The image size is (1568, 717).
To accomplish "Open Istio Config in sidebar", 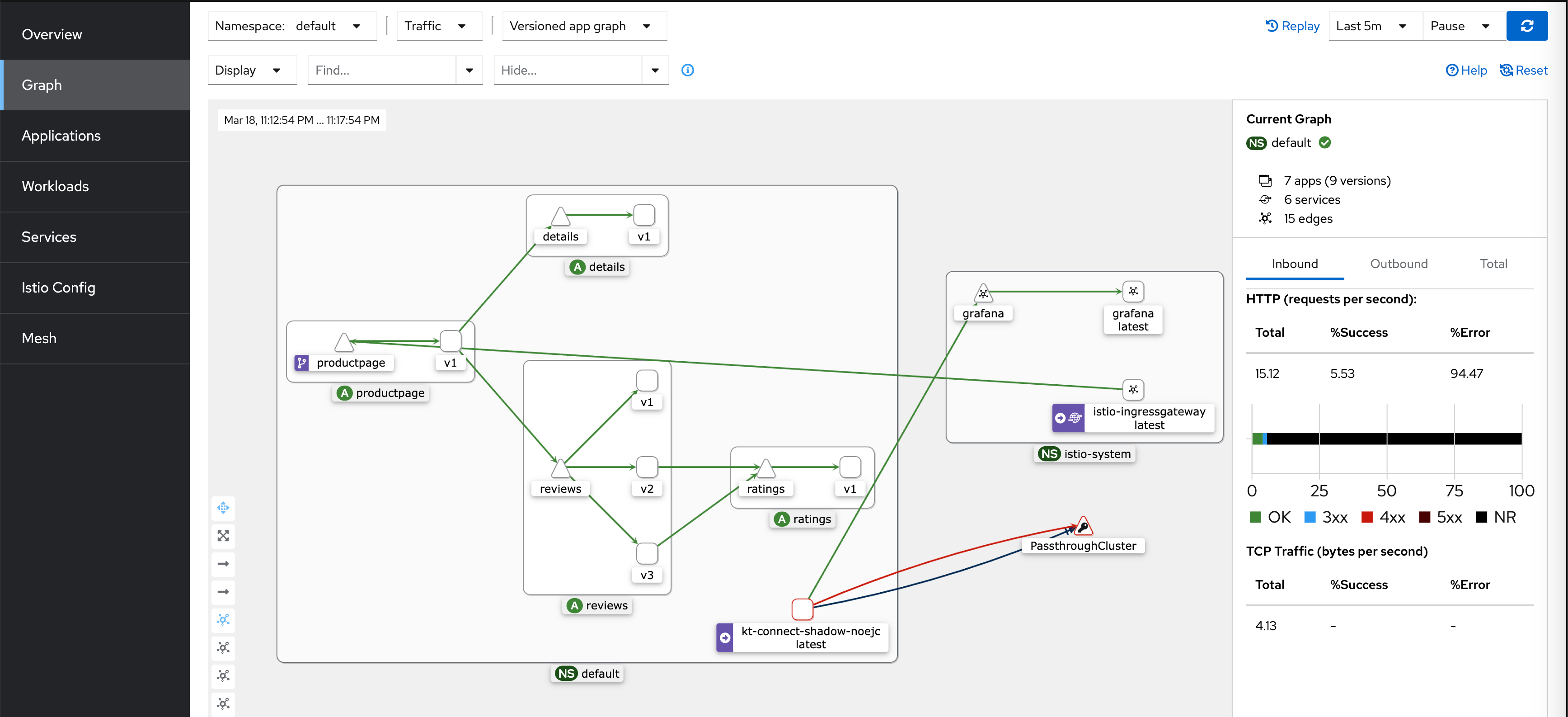I will pos(58,288).
